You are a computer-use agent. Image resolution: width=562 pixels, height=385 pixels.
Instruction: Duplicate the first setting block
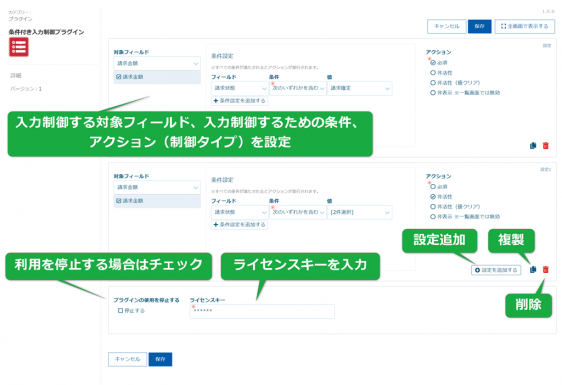[533, 146]
